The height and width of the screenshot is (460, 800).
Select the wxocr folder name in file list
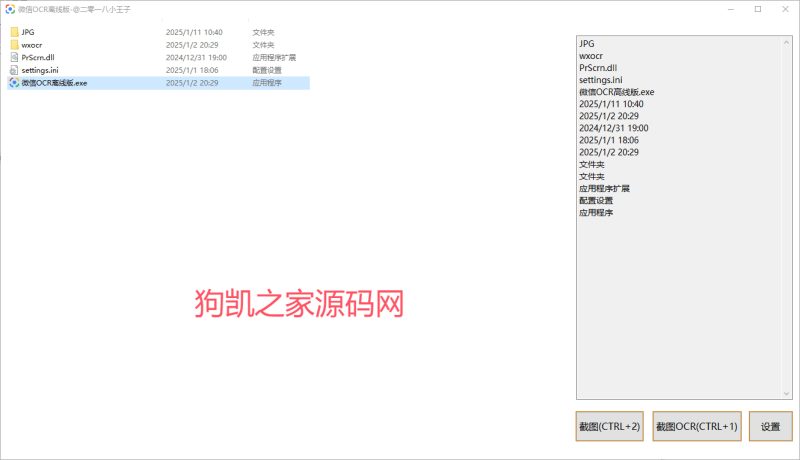(x=32, y=45)
